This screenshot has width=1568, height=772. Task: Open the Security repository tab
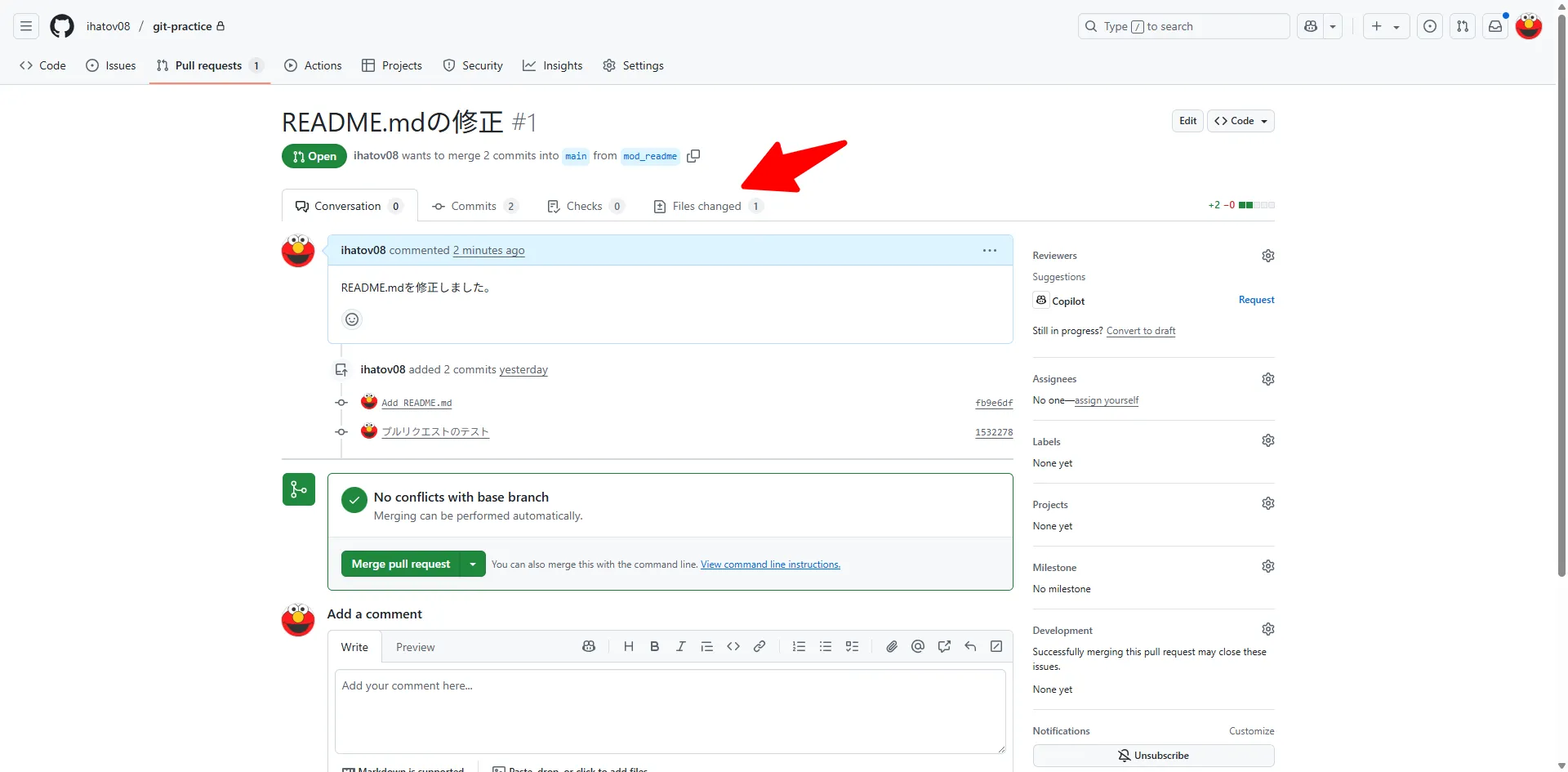coord(473,65)
